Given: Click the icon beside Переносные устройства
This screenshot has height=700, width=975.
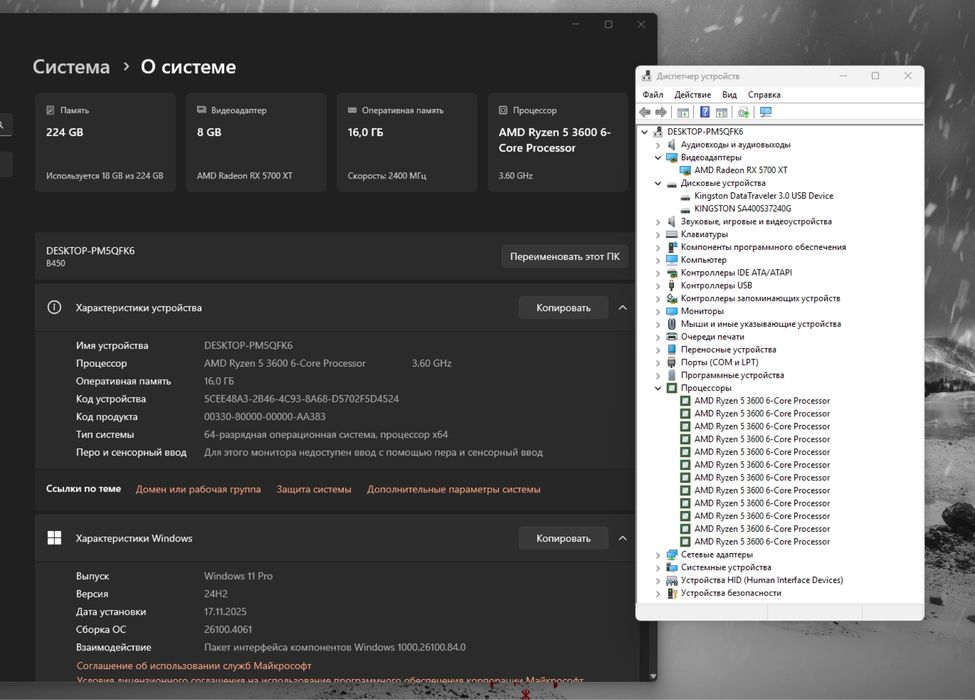Looking at the screenshot, I should pos(672,349).
